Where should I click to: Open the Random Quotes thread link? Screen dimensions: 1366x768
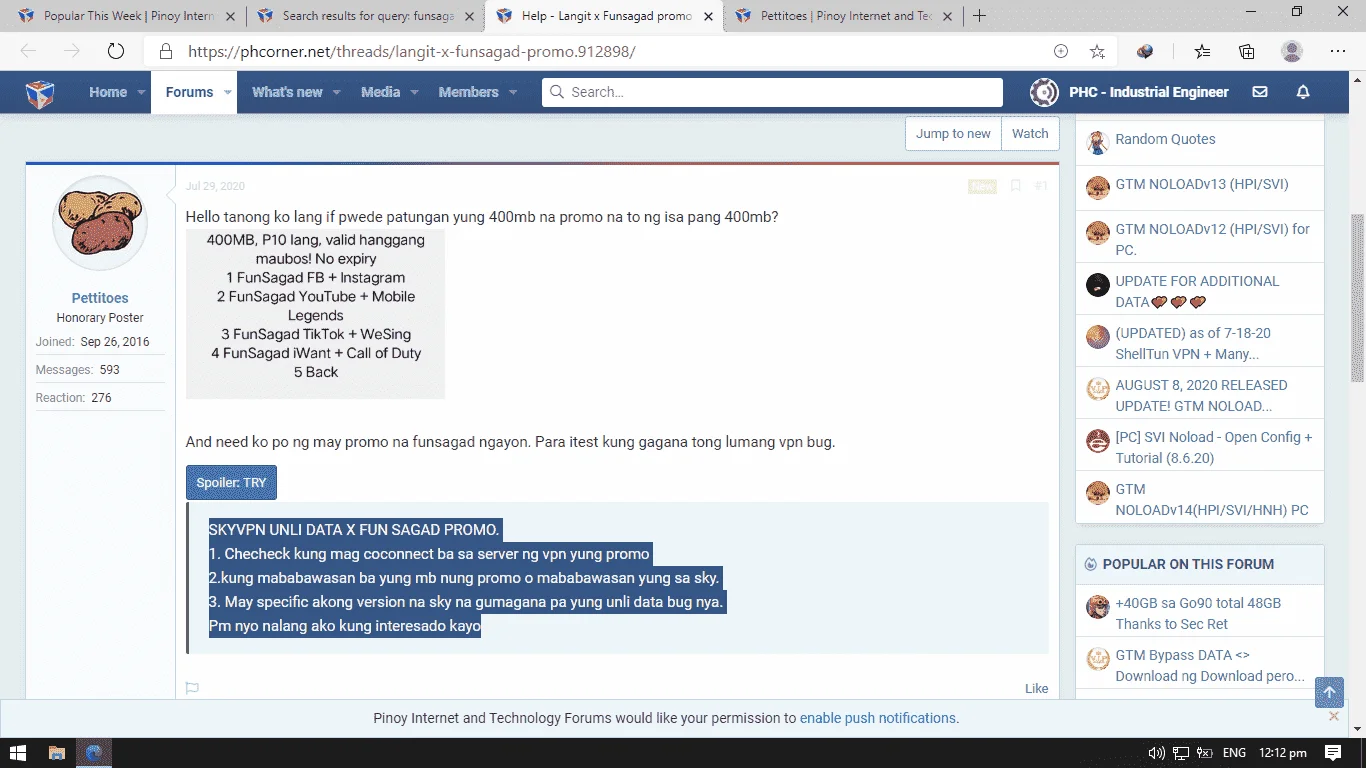(1165, 139)
